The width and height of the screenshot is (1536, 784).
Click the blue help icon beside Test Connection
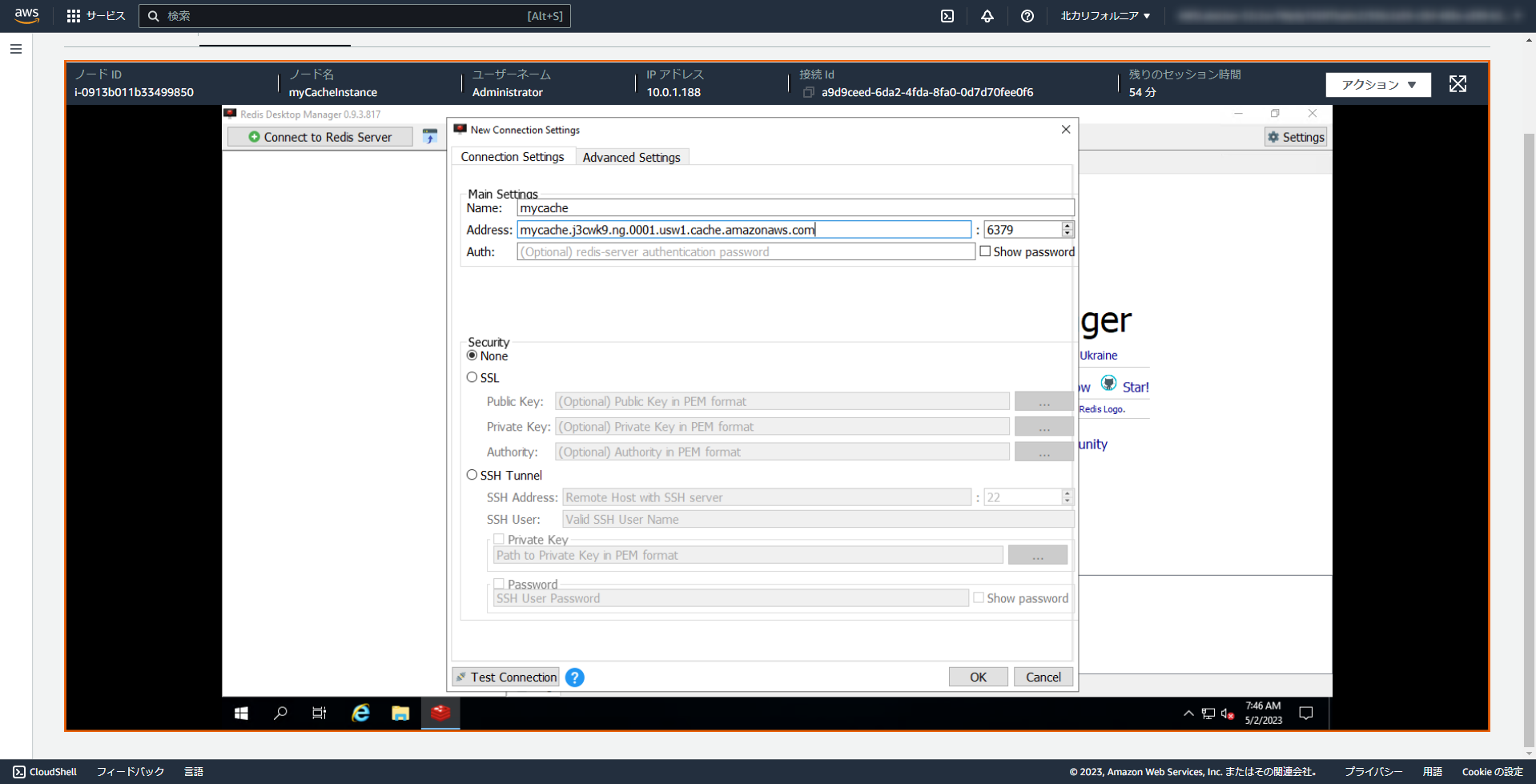574,677
